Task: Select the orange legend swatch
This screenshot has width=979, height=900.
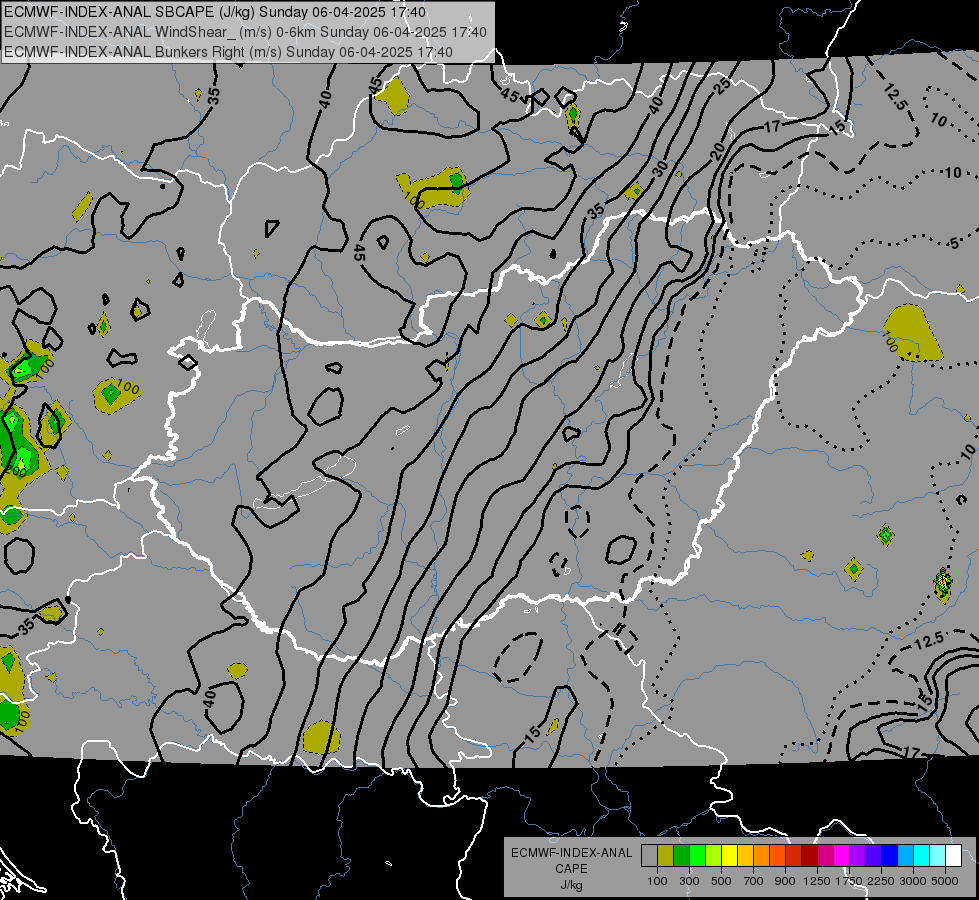Action: click(x=761, y=855)
